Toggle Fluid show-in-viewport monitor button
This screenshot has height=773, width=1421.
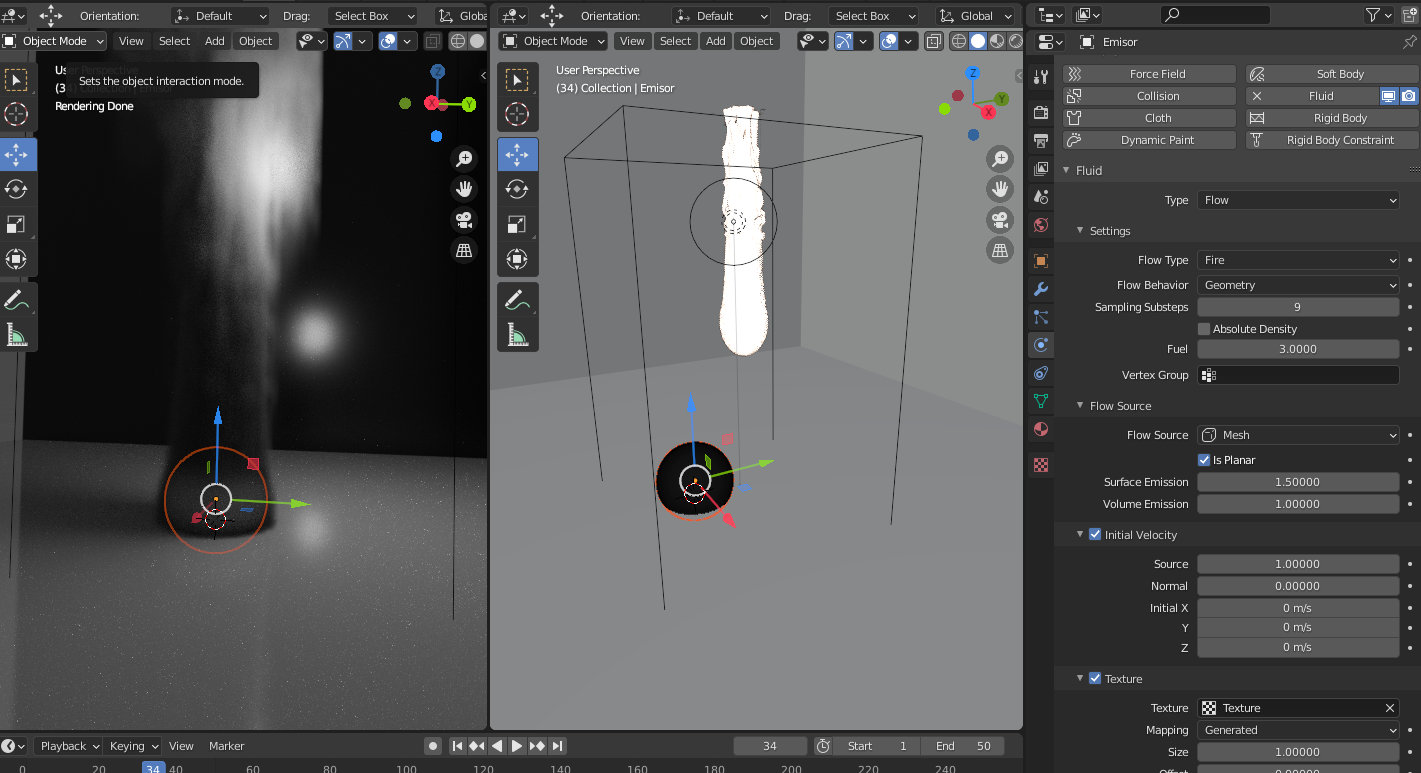pyautogui.click(x=1388, y=96)
